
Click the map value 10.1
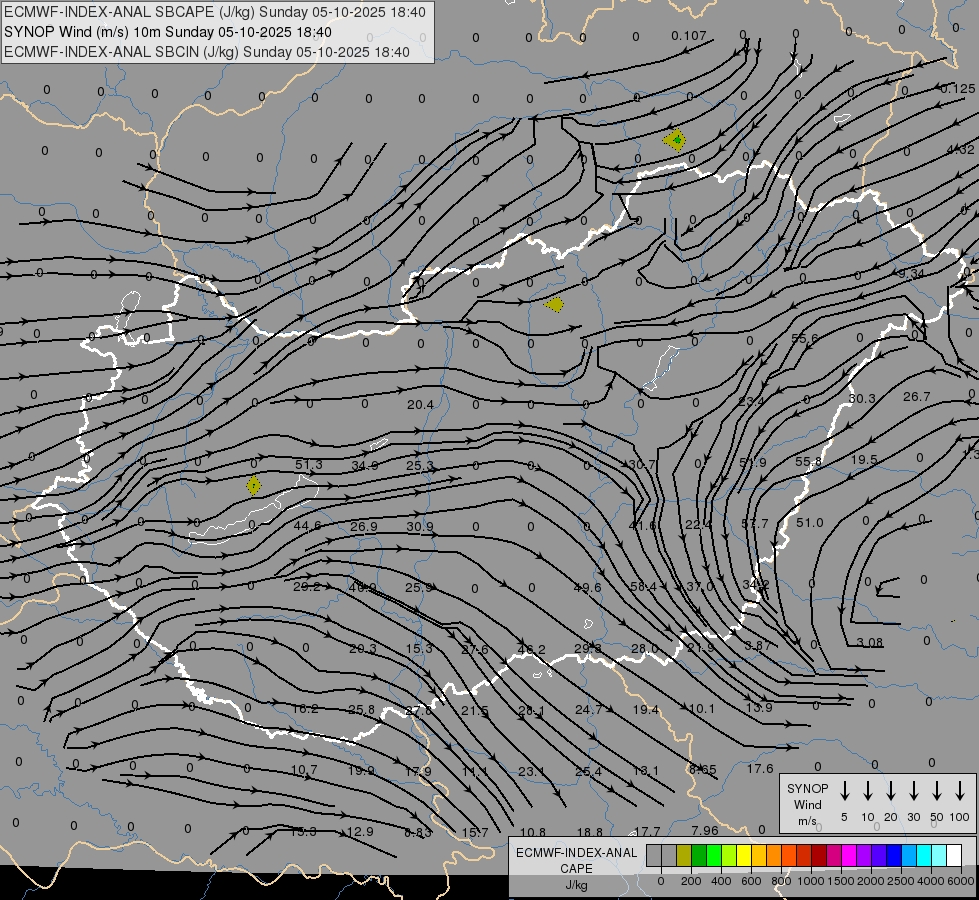[702, 709]
